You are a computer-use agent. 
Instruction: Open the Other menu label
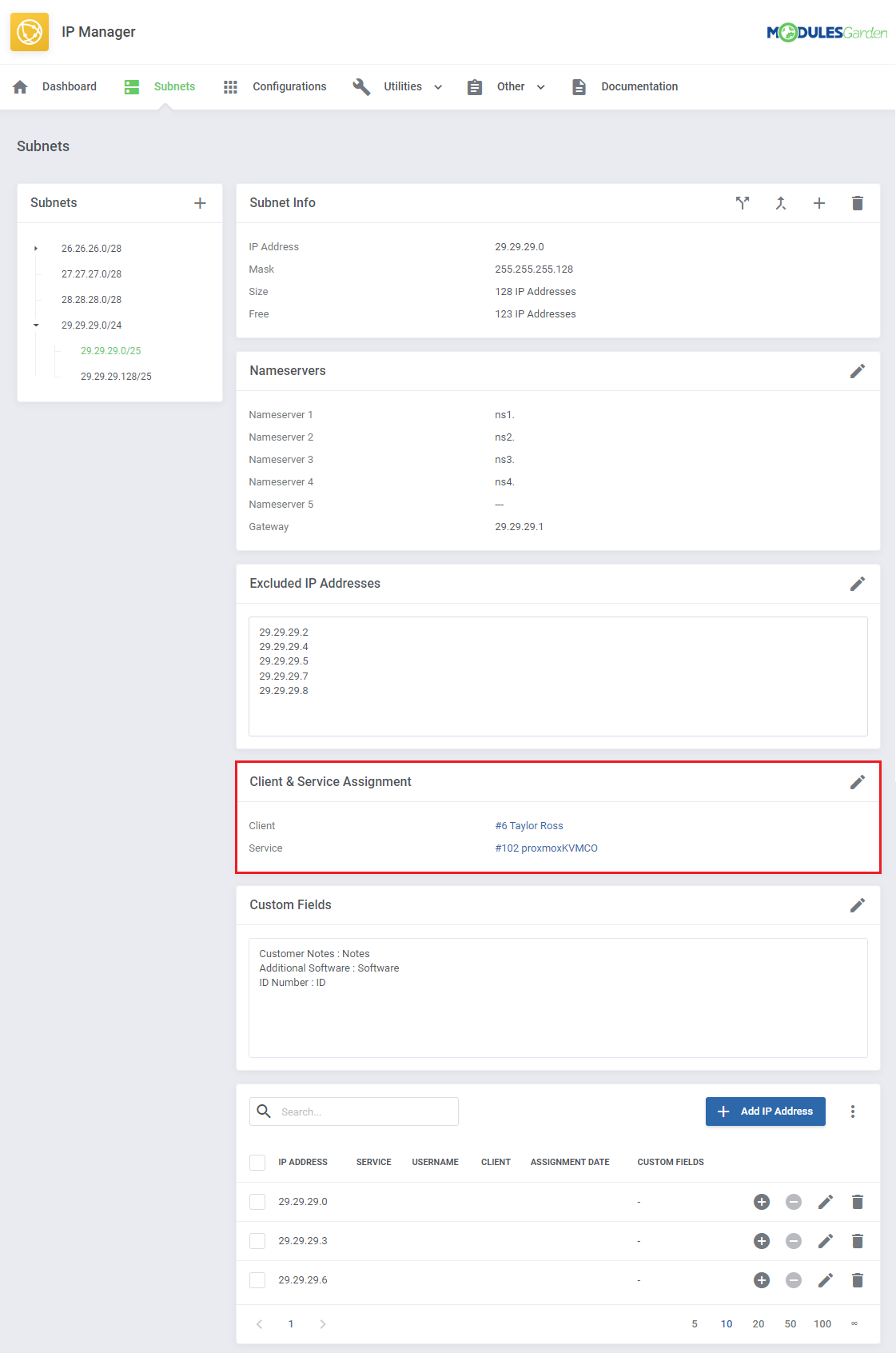tap(511, 86)
